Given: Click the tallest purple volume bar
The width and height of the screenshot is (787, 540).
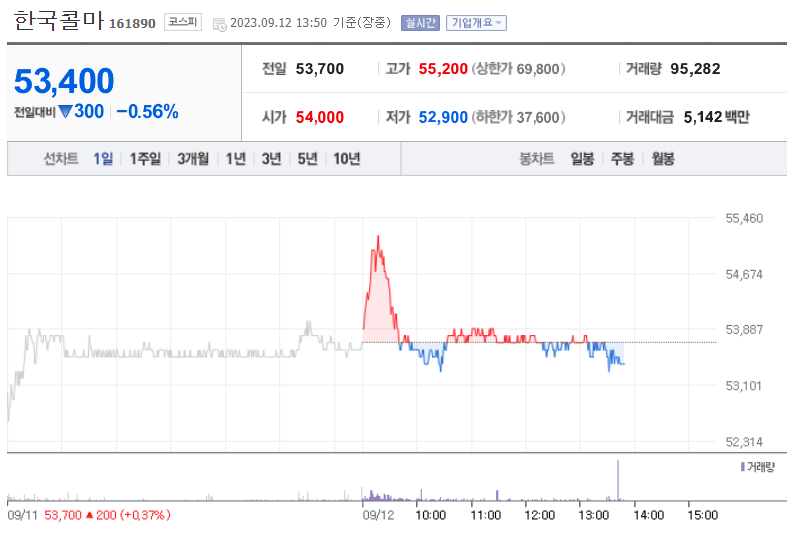Looking at the screenshot, I should coord(618,480).
